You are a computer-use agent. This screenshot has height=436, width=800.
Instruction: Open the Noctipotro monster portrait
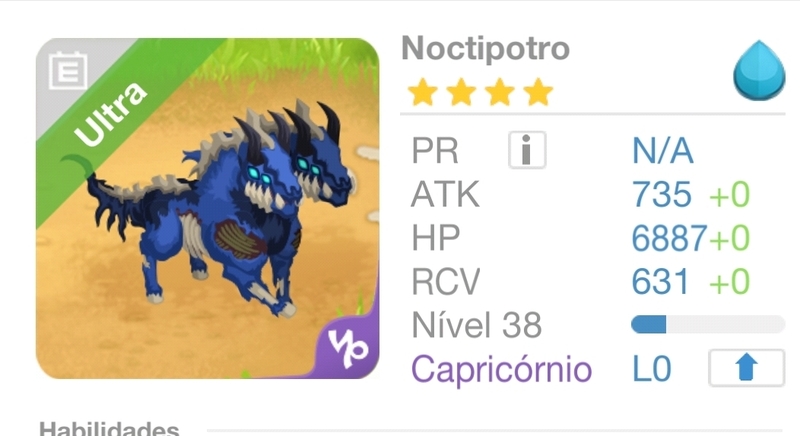pyautogui.click(x=208, y=209)
